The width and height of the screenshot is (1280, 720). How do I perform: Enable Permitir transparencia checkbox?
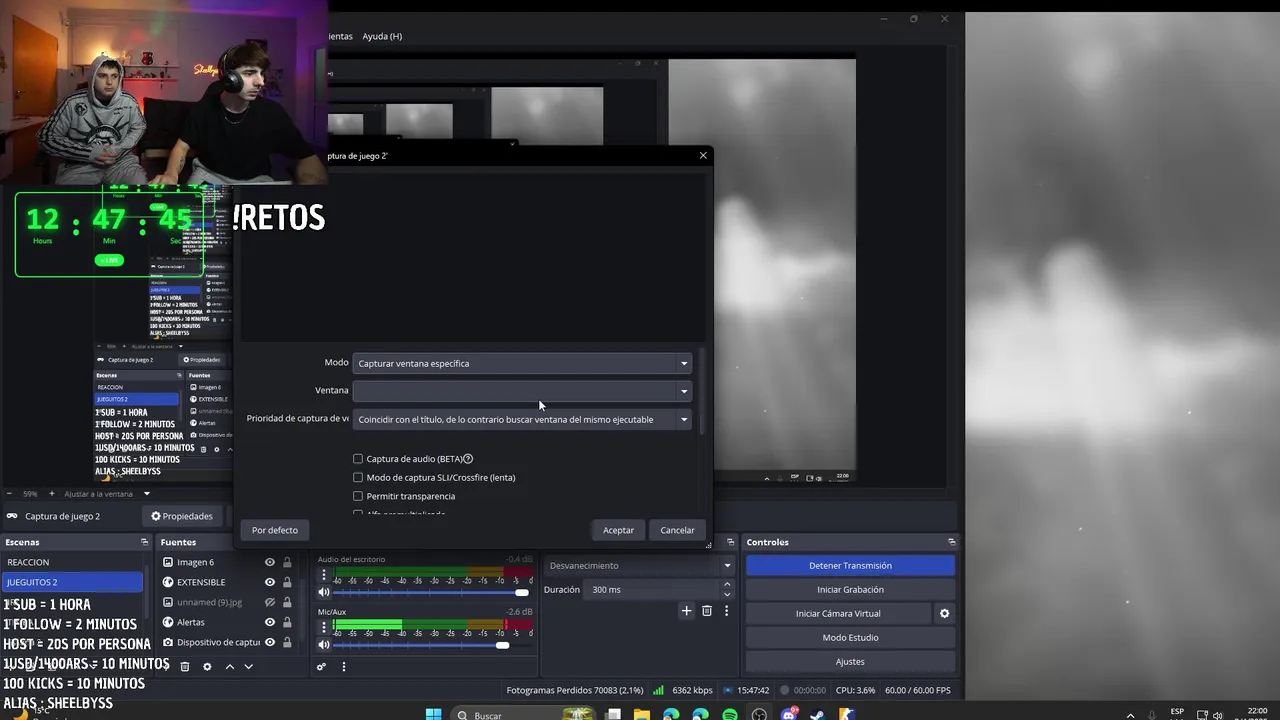coord(358,496)
